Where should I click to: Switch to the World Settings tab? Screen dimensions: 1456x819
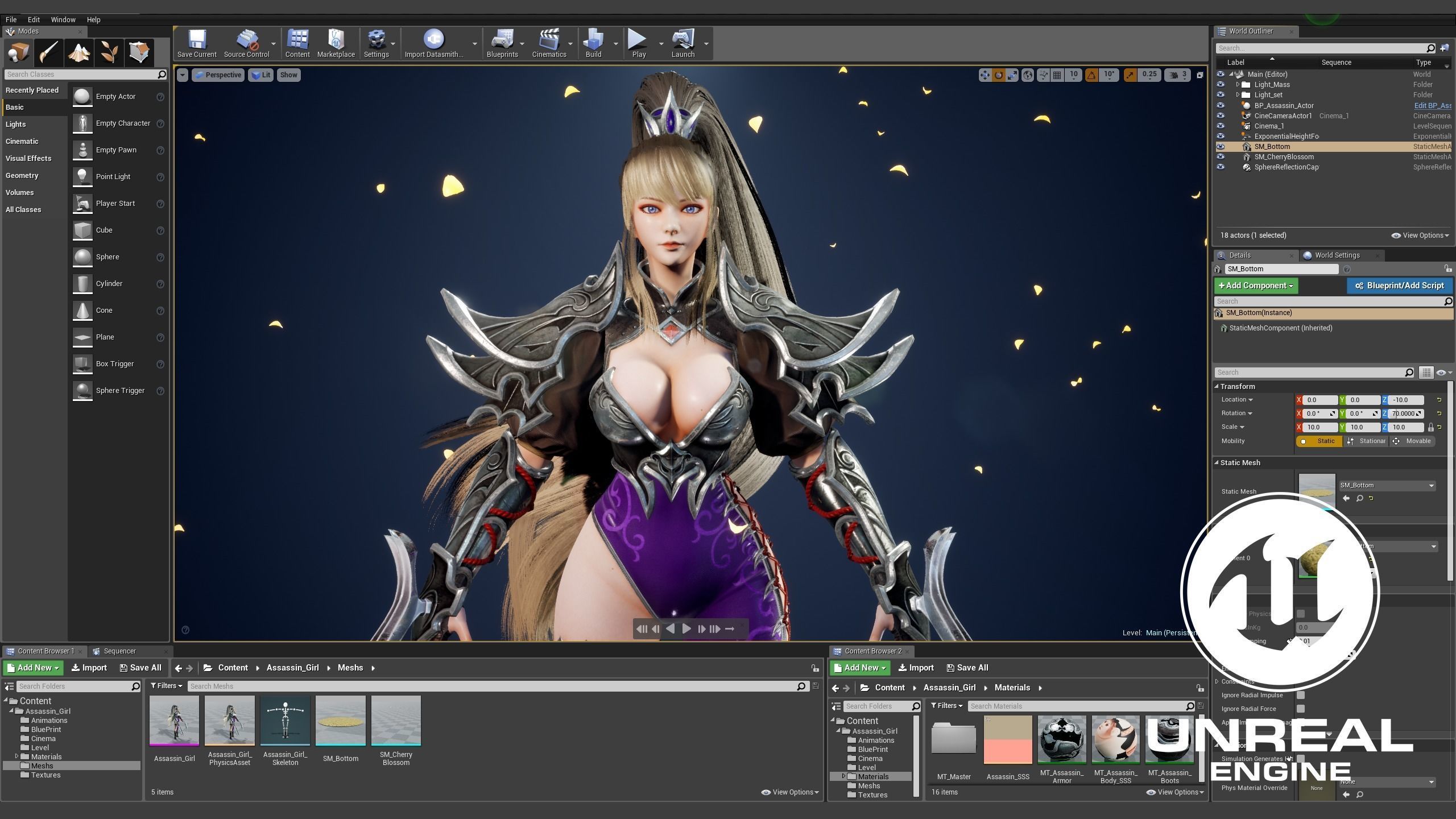coord(1337,255)
